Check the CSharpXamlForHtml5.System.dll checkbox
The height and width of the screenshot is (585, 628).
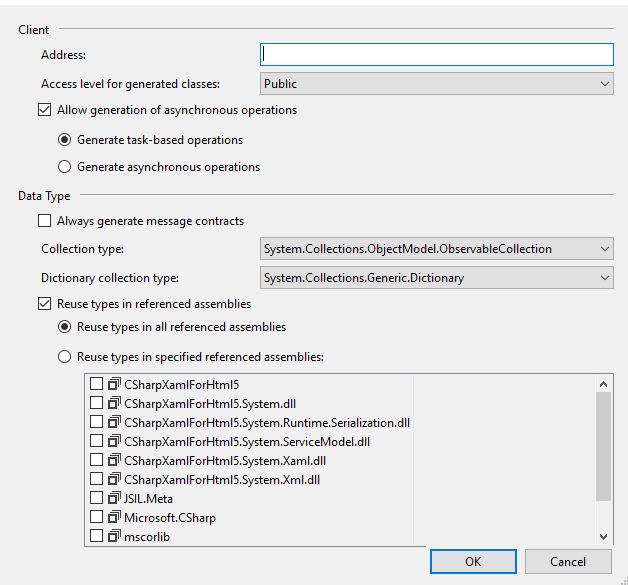pyautogui.click(x=97, y=402)
